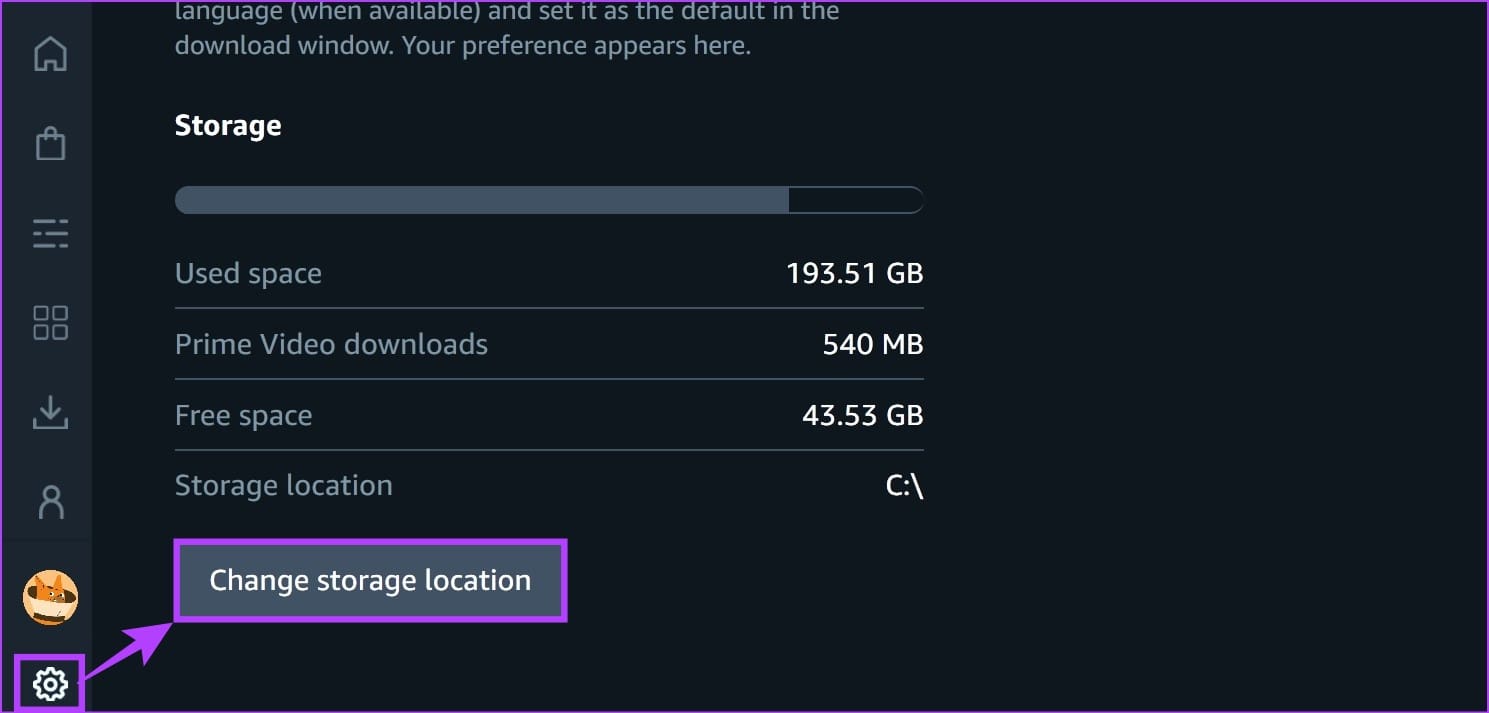
Task: Open Settings via the gear icon
Action: coord(49,684)
